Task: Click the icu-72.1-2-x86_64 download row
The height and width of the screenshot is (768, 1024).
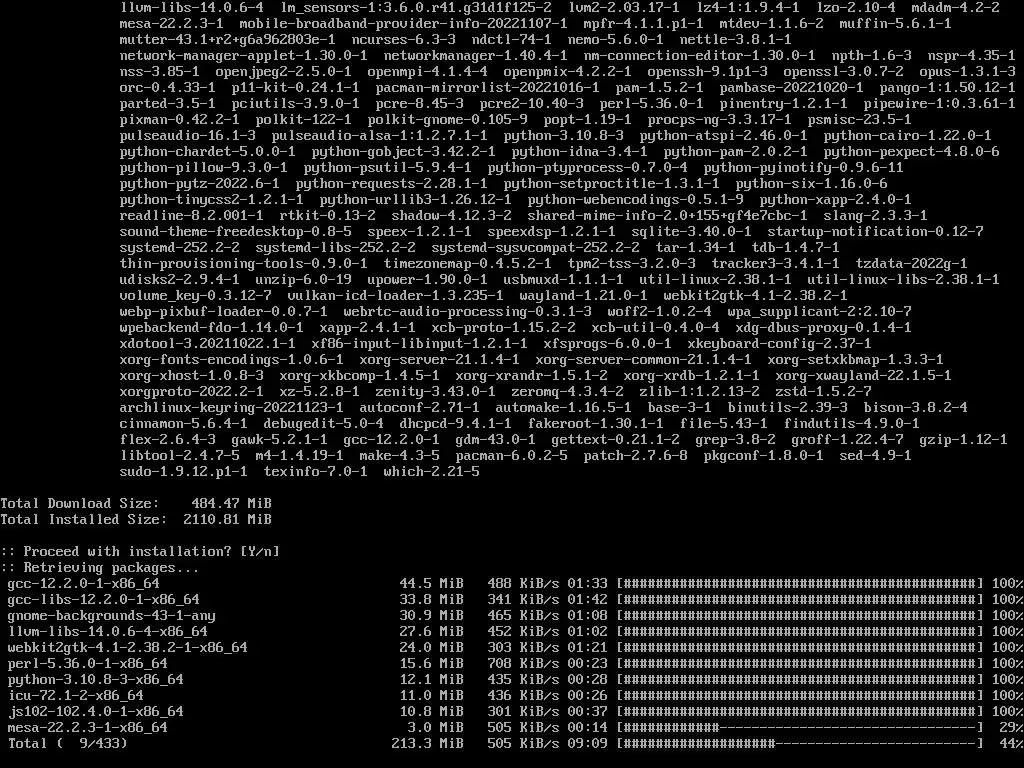Action: pos(512,696)
